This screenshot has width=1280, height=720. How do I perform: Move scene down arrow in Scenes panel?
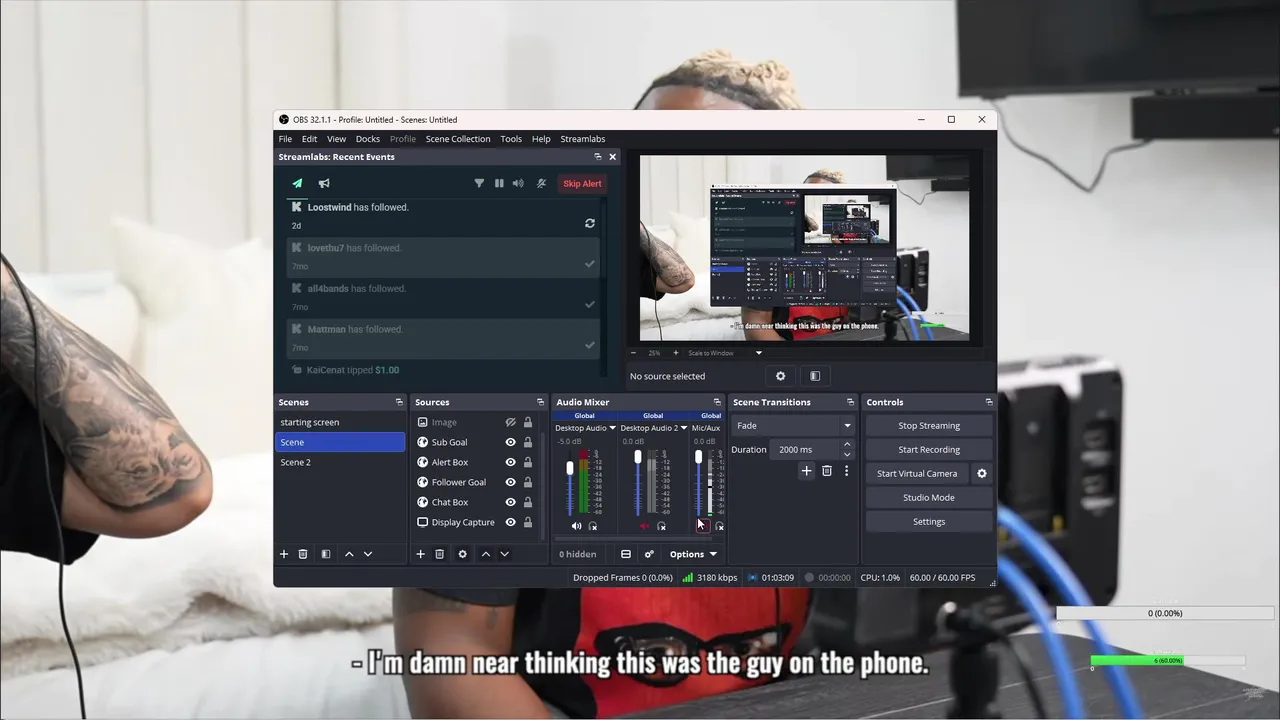click(368, 554)
